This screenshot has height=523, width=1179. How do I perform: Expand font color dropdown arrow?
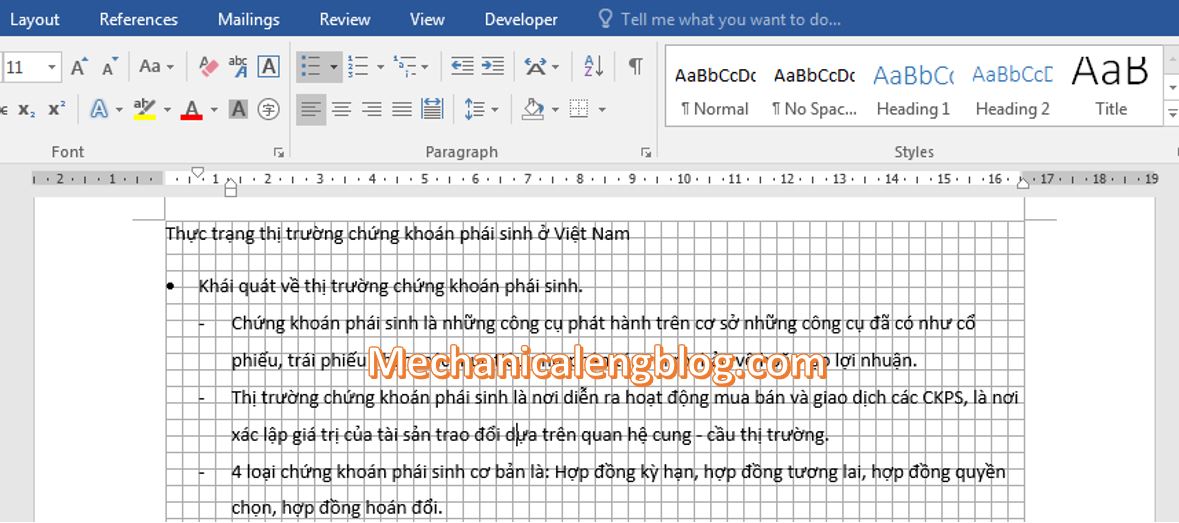point(214,110)
